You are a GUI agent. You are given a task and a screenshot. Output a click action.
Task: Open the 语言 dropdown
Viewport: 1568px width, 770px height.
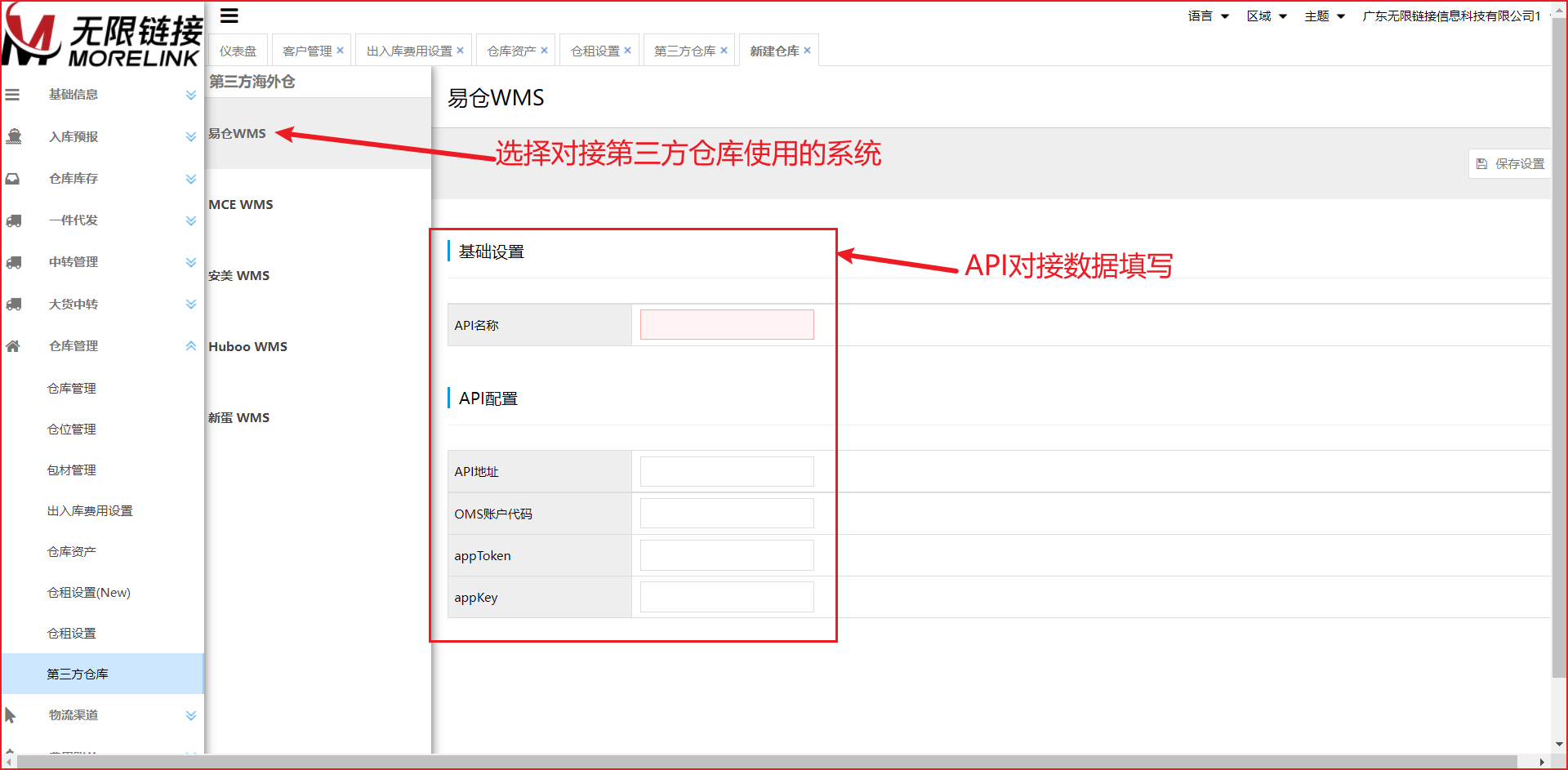[x=1209, y=16]
